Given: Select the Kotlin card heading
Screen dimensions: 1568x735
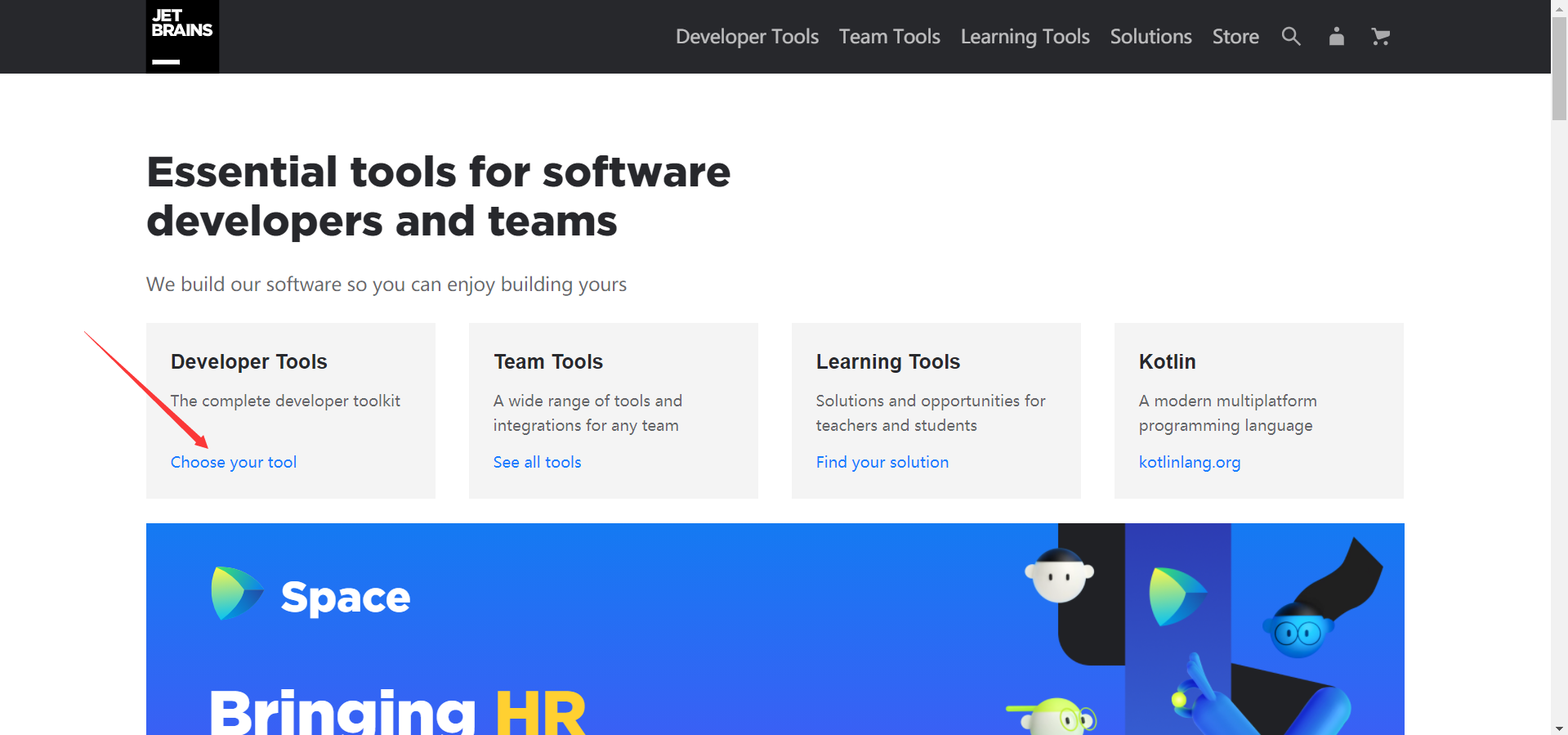Looking at the screenshot, I should click(1167, 361).
